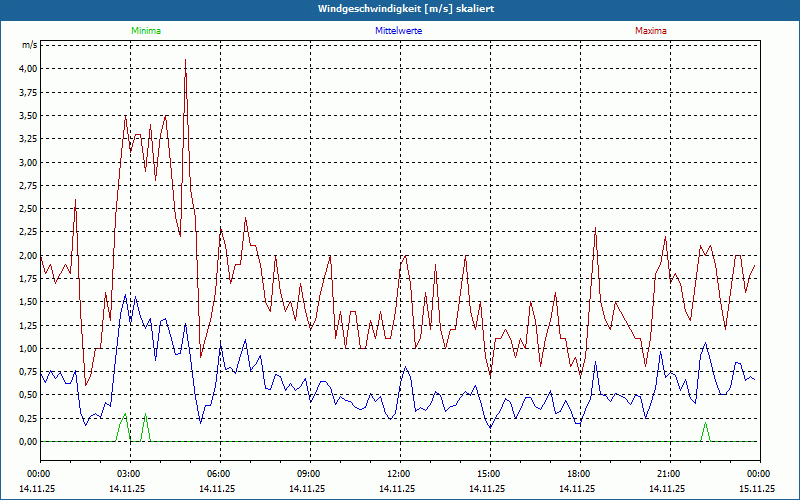Click the 15.11.25 date label at axis end

pos(757,489)
